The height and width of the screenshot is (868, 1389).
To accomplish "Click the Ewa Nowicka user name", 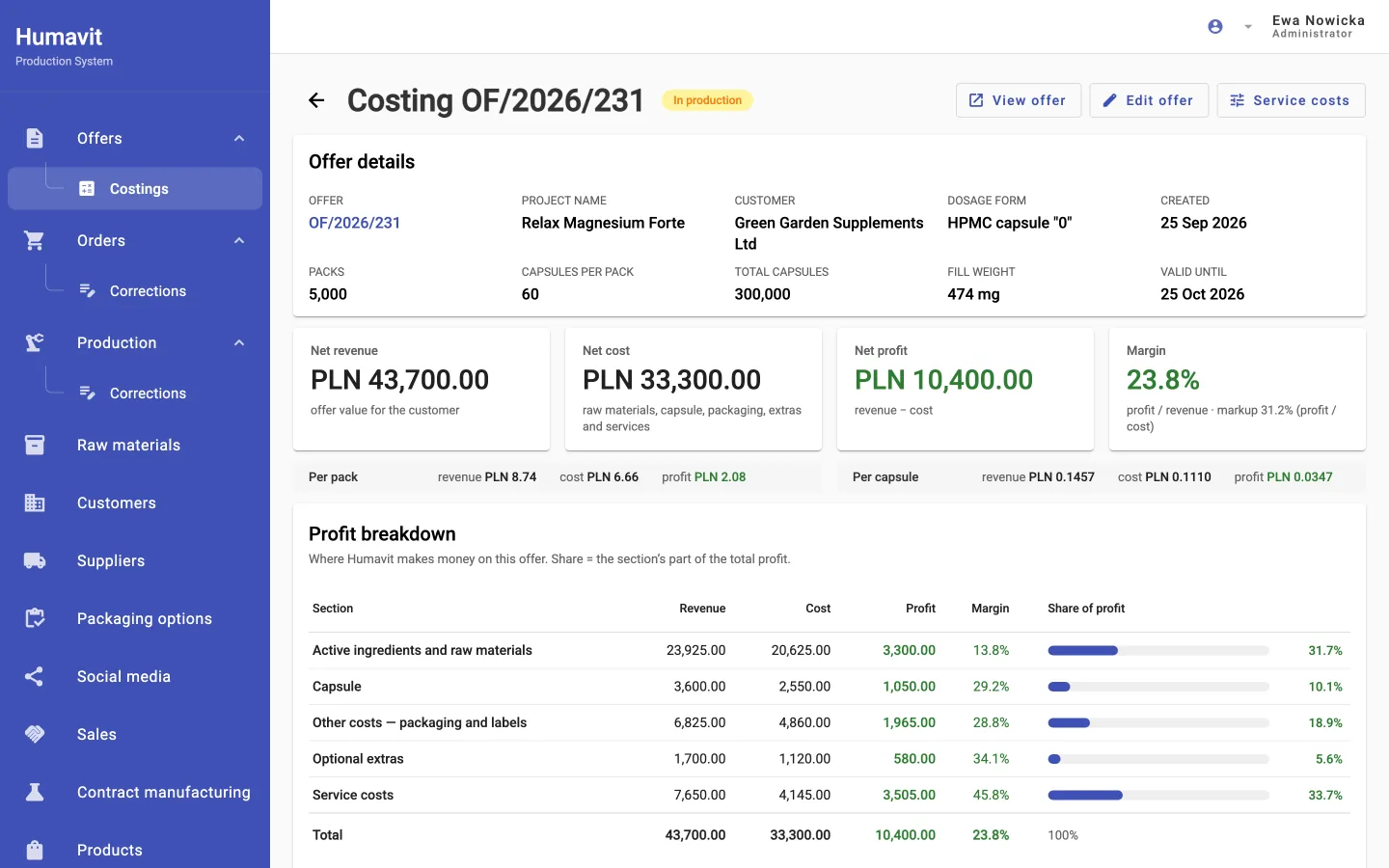I will pos(1318,20).
